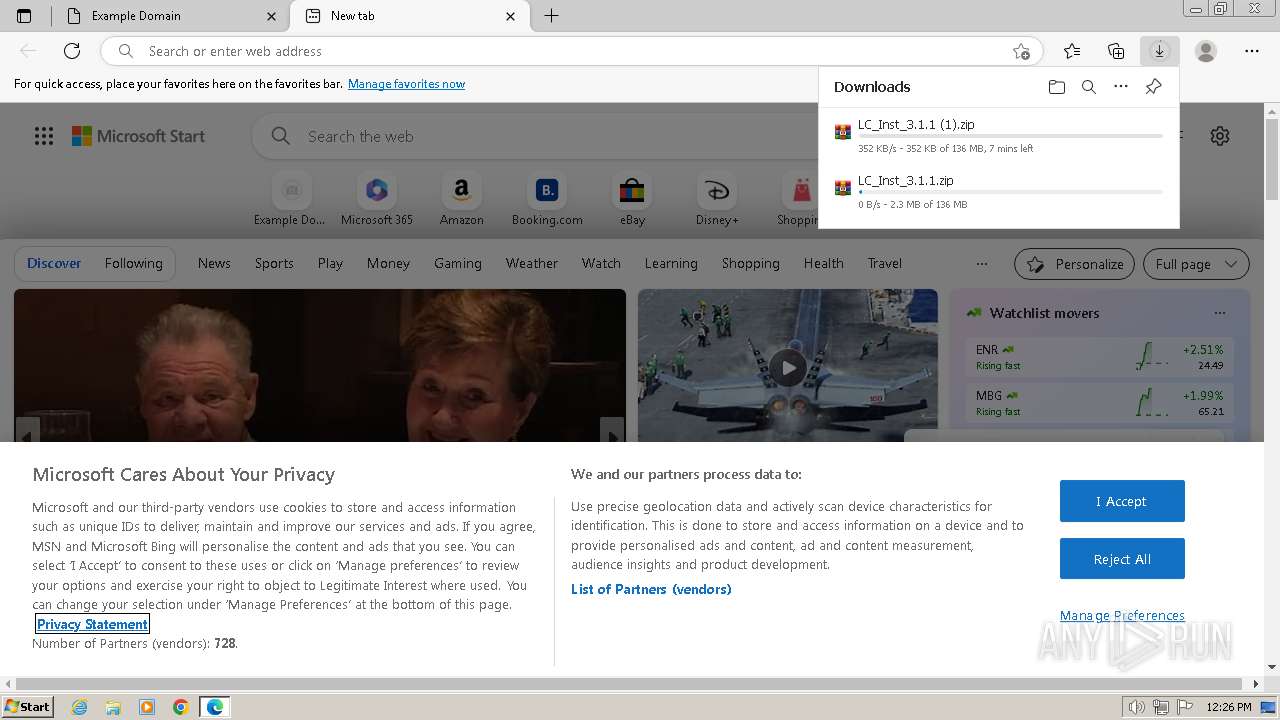Focus the address bar search field

572,51
